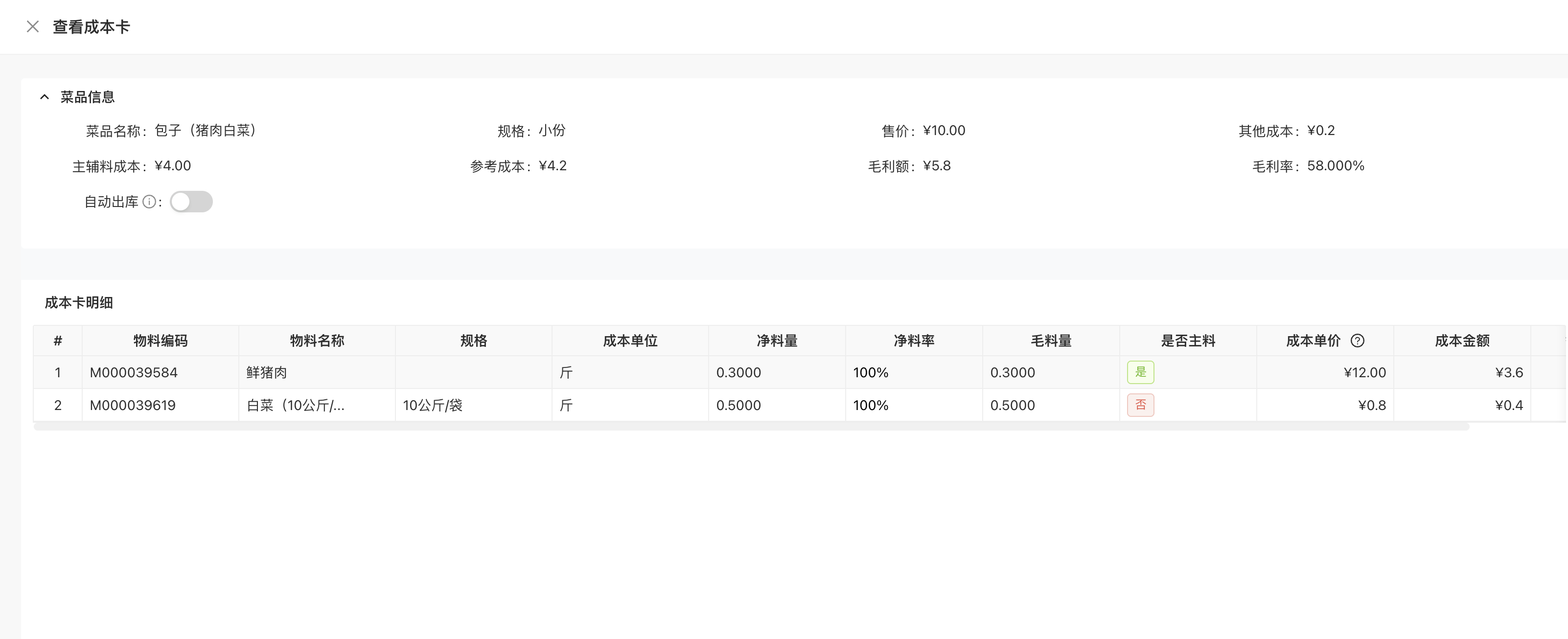Screen dimensions: 1568x639
Task: Collapse the 菜品信息 section chevron
Action: 45,97
